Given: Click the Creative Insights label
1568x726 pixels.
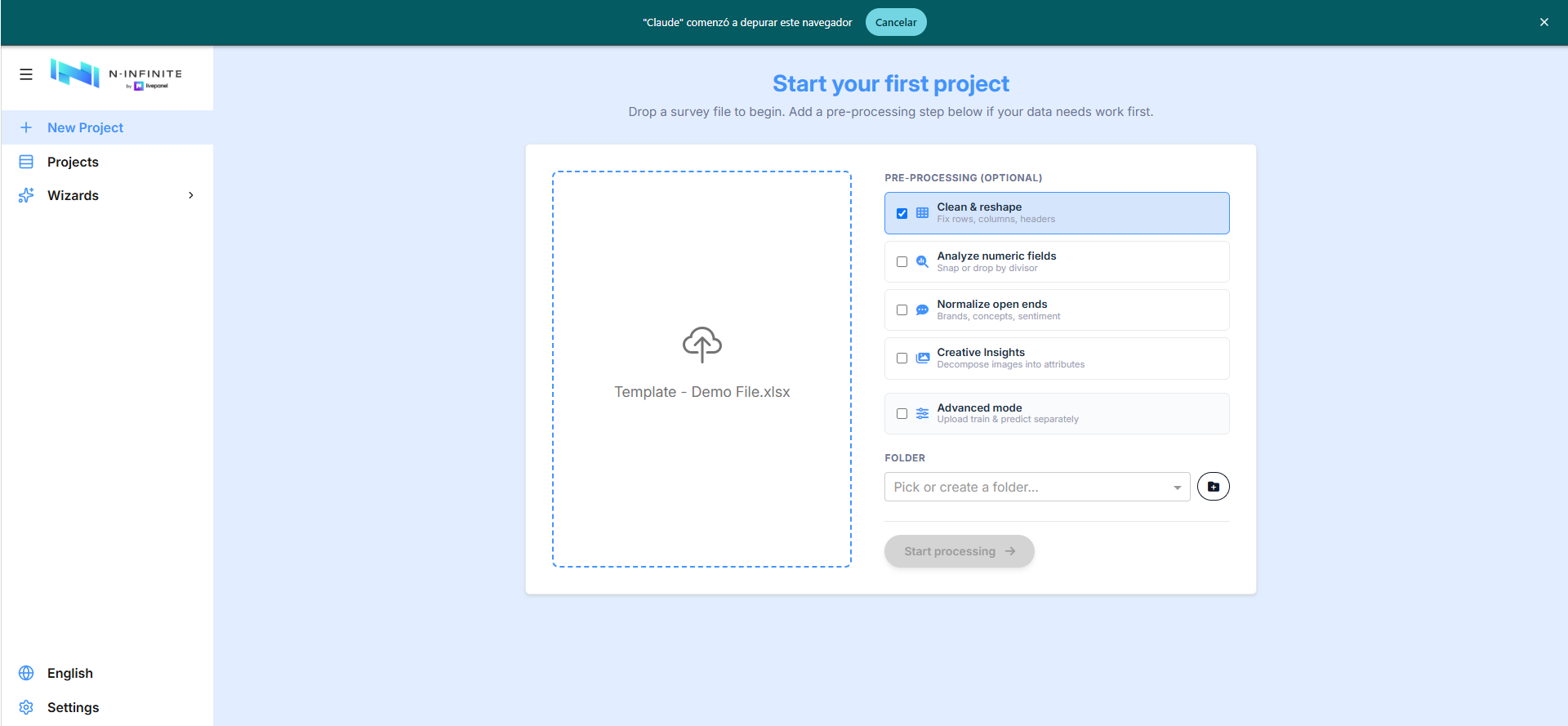Looking at the screenshot, I should pos(981,352).
